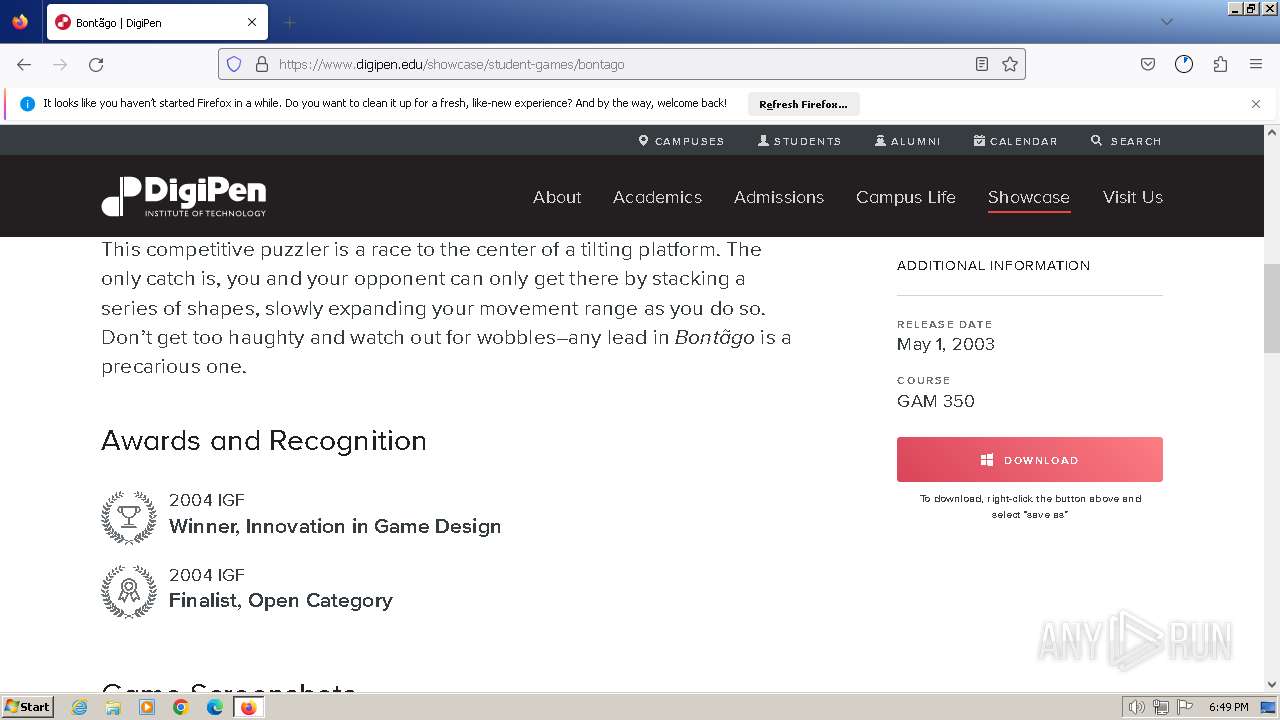Open the Calendar link
This screenshot has height=720, width=1280.
pyautogui.click(x=1015, y=141)
